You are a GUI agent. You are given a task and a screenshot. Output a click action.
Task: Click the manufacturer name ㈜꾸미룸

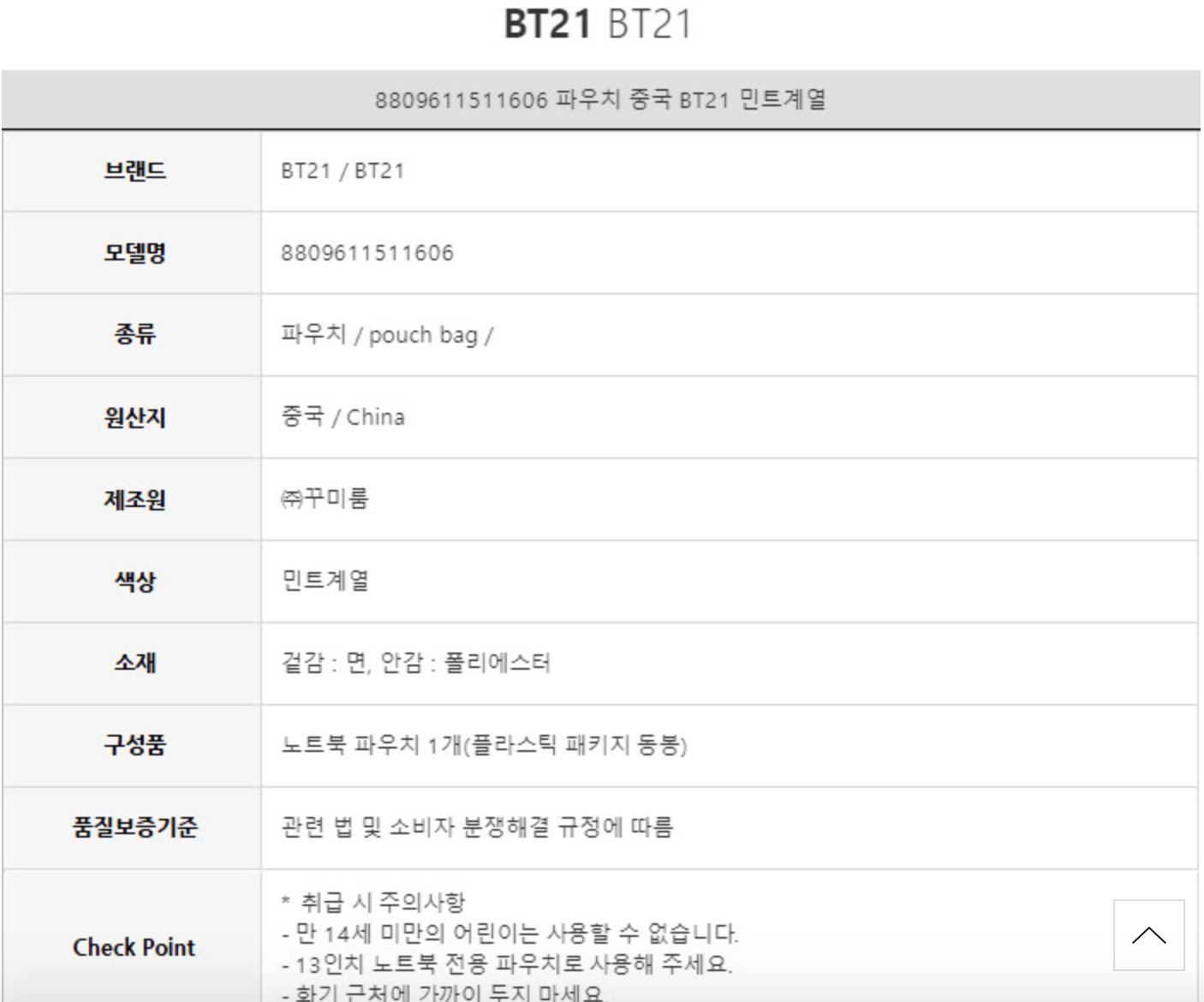coord(325,498)
